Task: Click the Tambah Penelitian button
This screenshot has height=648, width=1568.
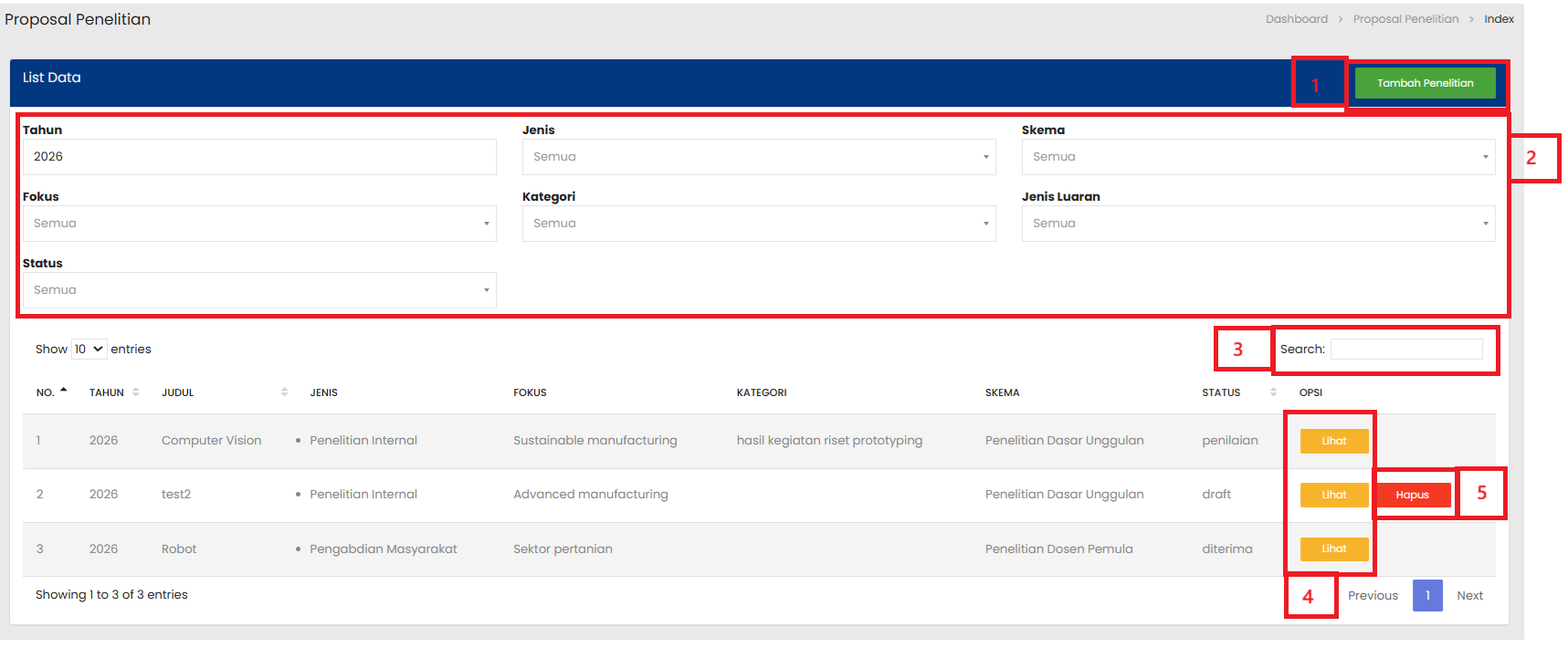Action: coord(1424,83)
